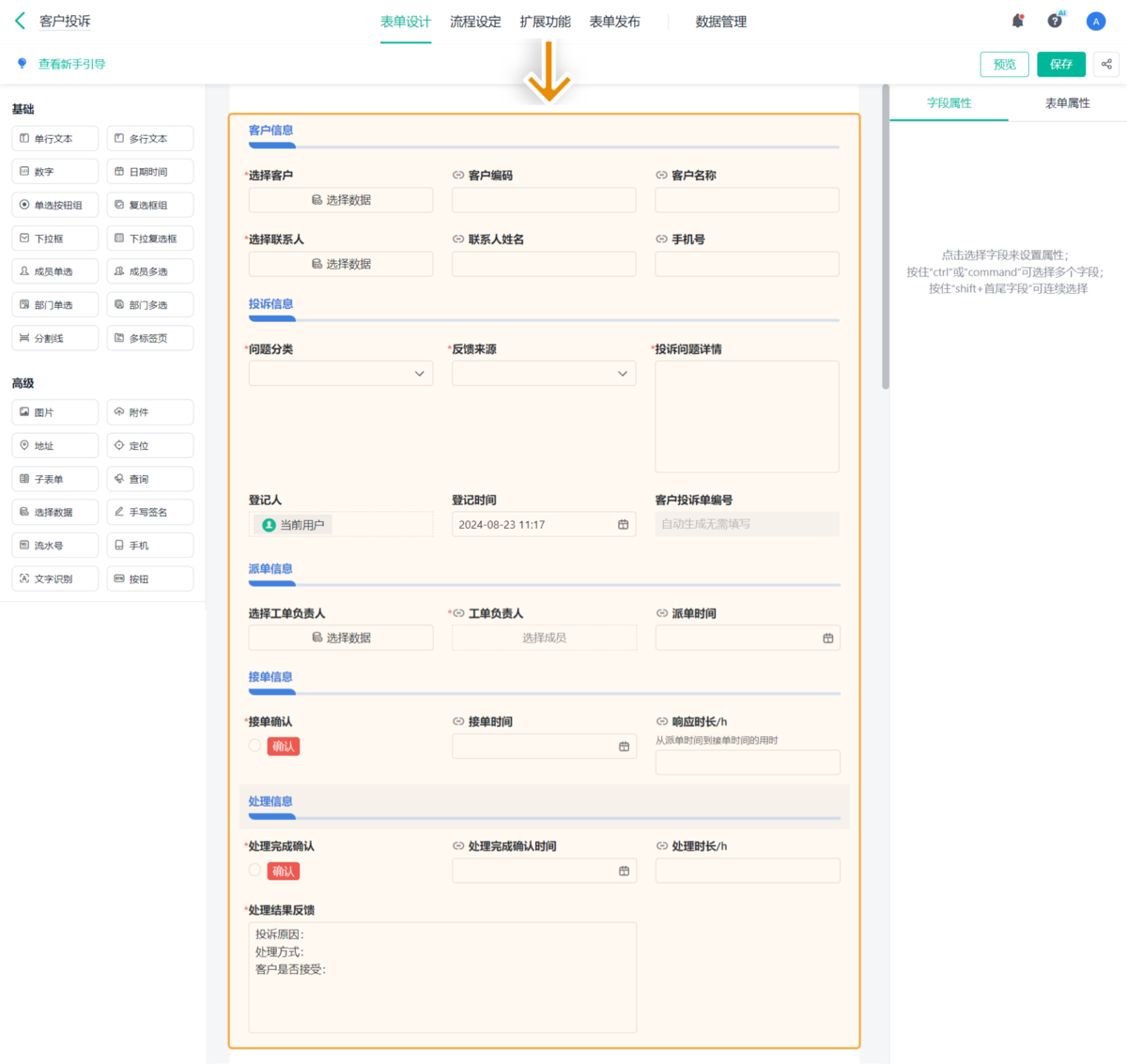This screenshot has width=1127, height=1064.
Task: Add a 复选框组 field
Action: (x=150, y=205)
